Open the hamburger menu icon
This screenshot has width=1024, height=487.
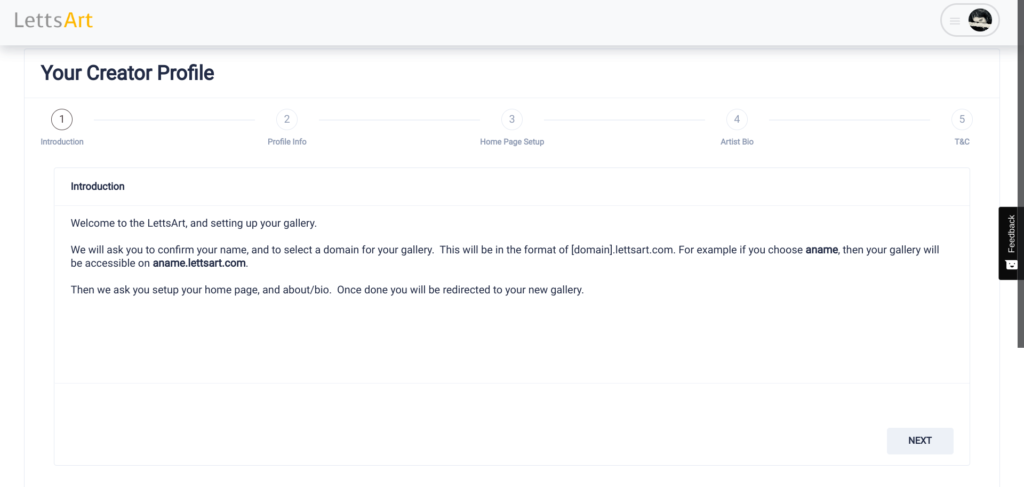pyautogui.click(x=955, y=21)
